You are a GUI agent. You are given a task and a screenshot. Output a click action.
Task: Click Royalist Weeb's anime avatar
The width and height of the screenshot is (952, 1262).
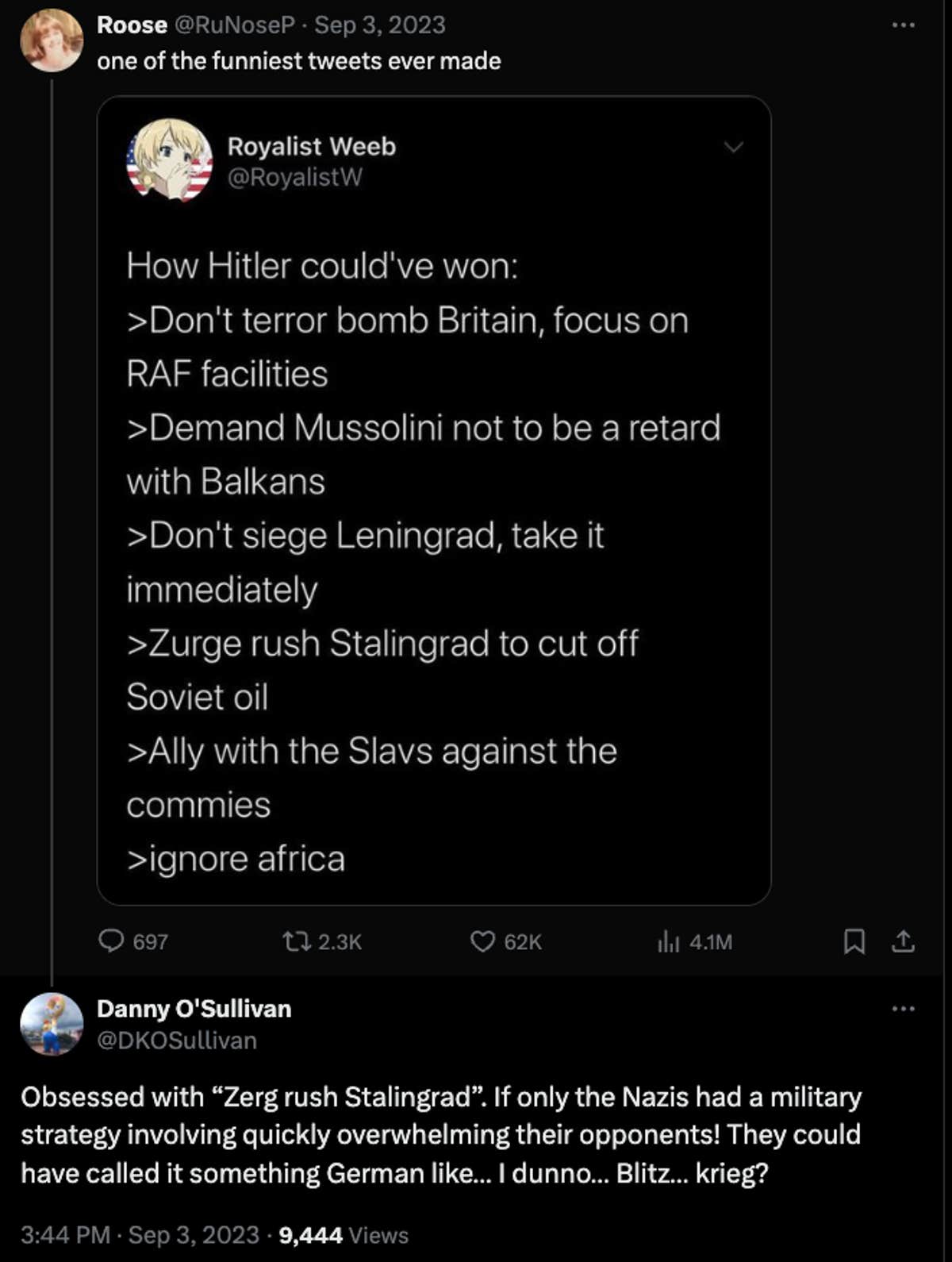pyautogui.click(x=170, y=161)
